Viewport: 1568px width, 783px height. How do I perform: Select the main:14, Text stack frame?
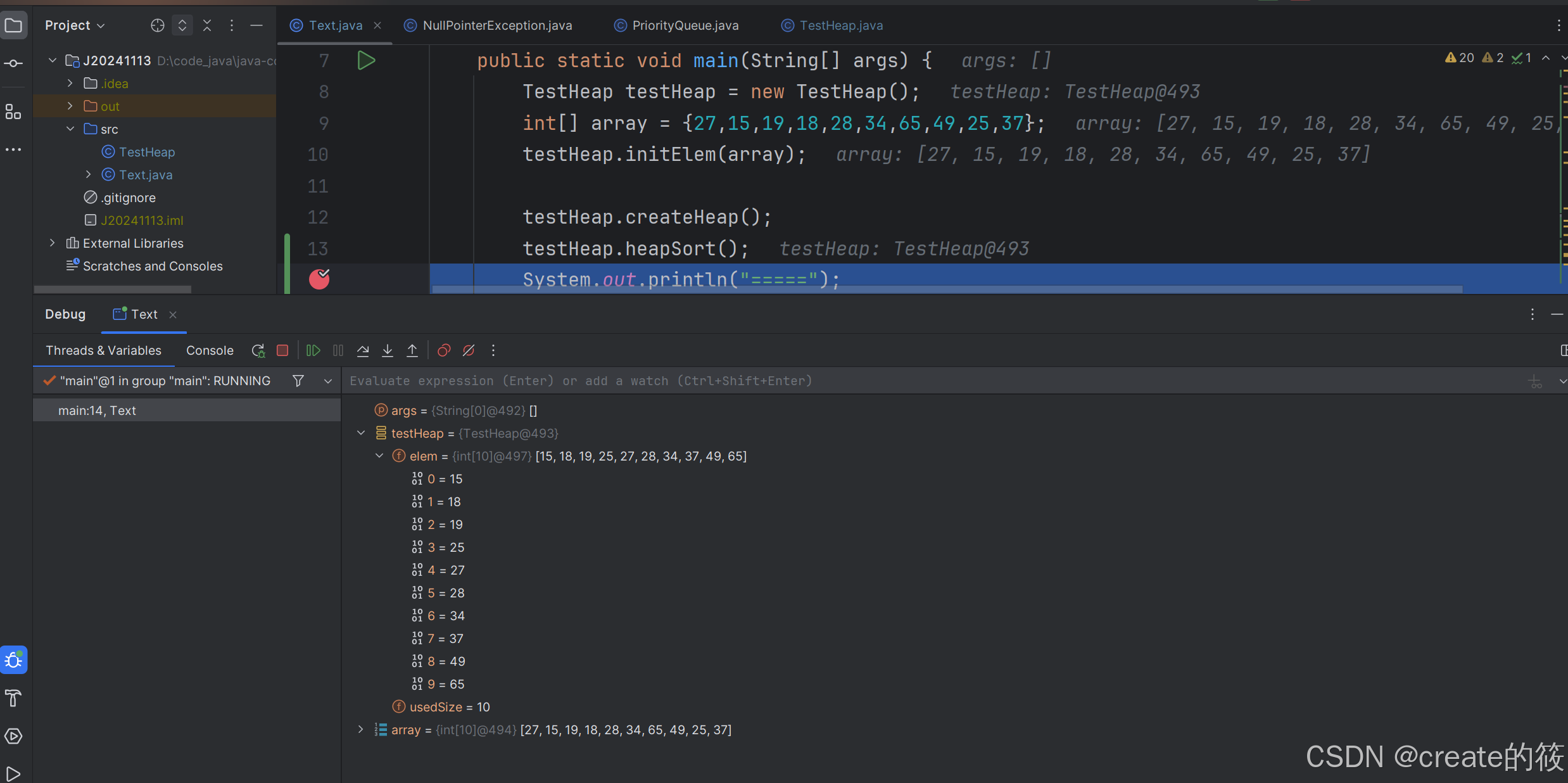point(97,411)
